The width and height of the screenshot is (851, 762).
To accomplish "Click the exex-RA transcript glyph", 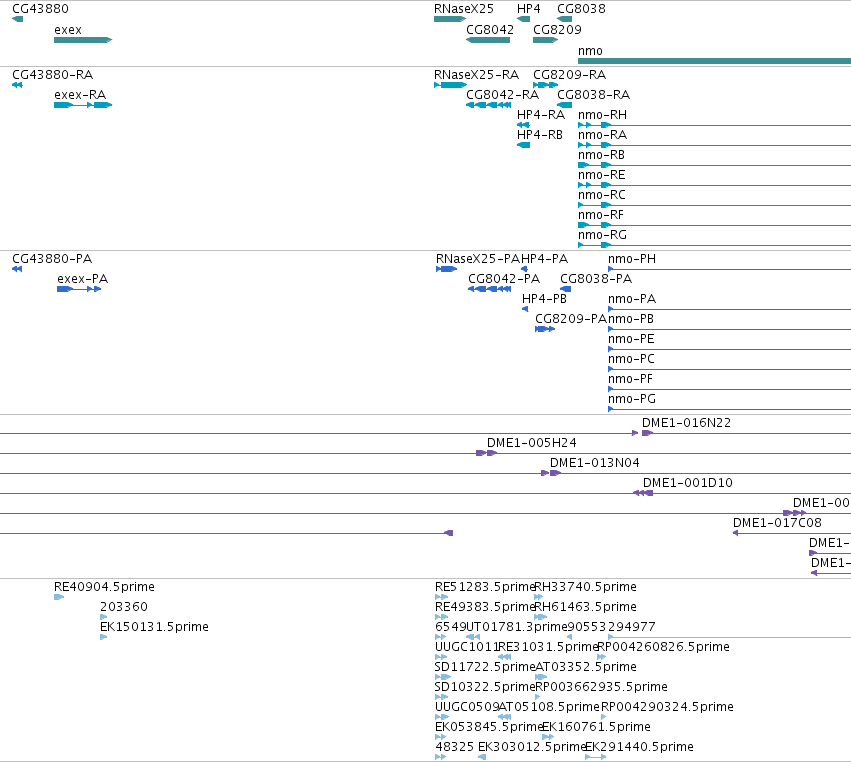I will click(83, 105).
